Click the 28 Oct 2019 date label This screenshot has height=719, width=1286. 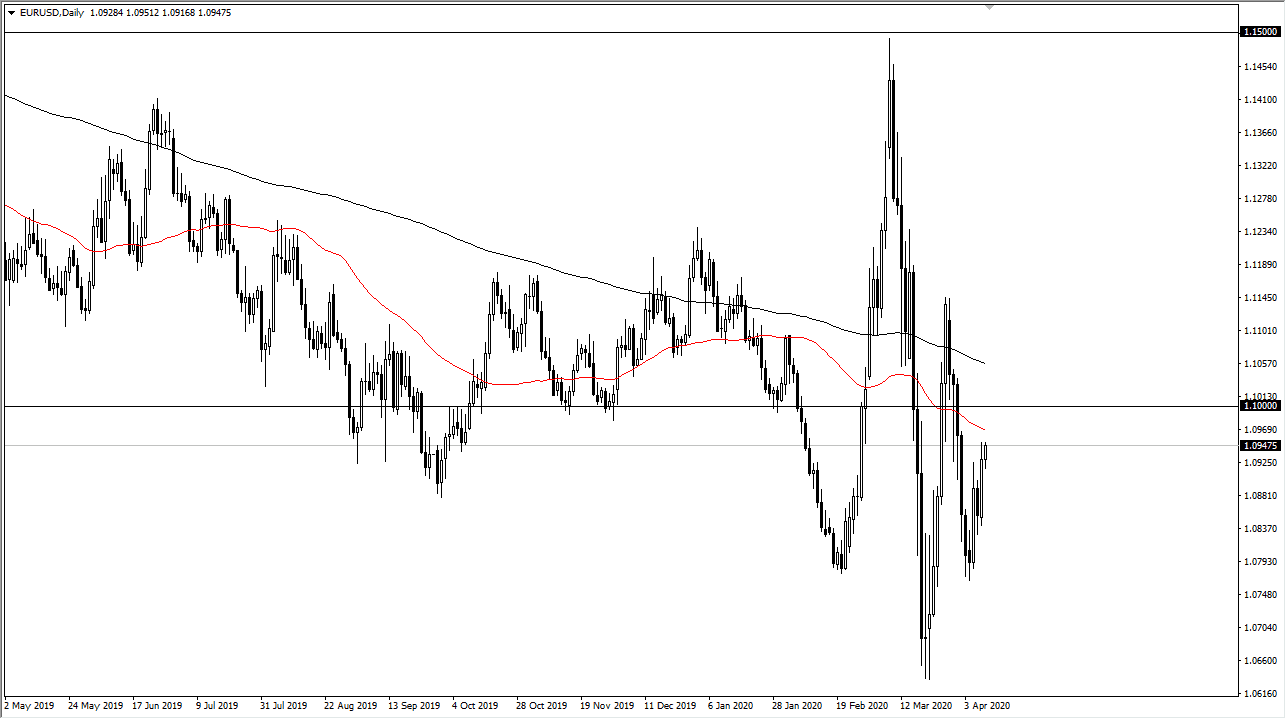tap(541, 706)
